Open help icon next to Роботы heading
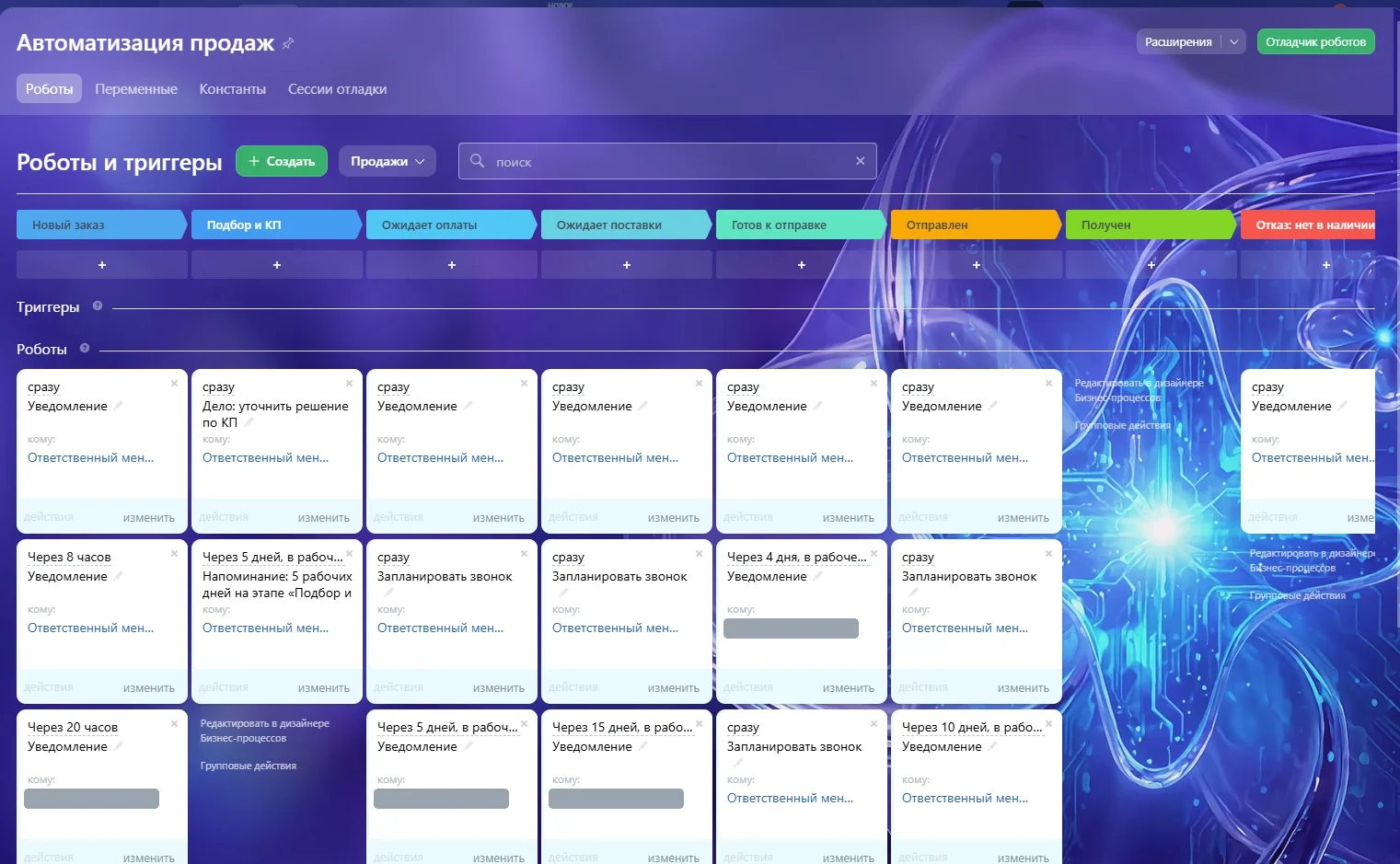 point(85,349)
